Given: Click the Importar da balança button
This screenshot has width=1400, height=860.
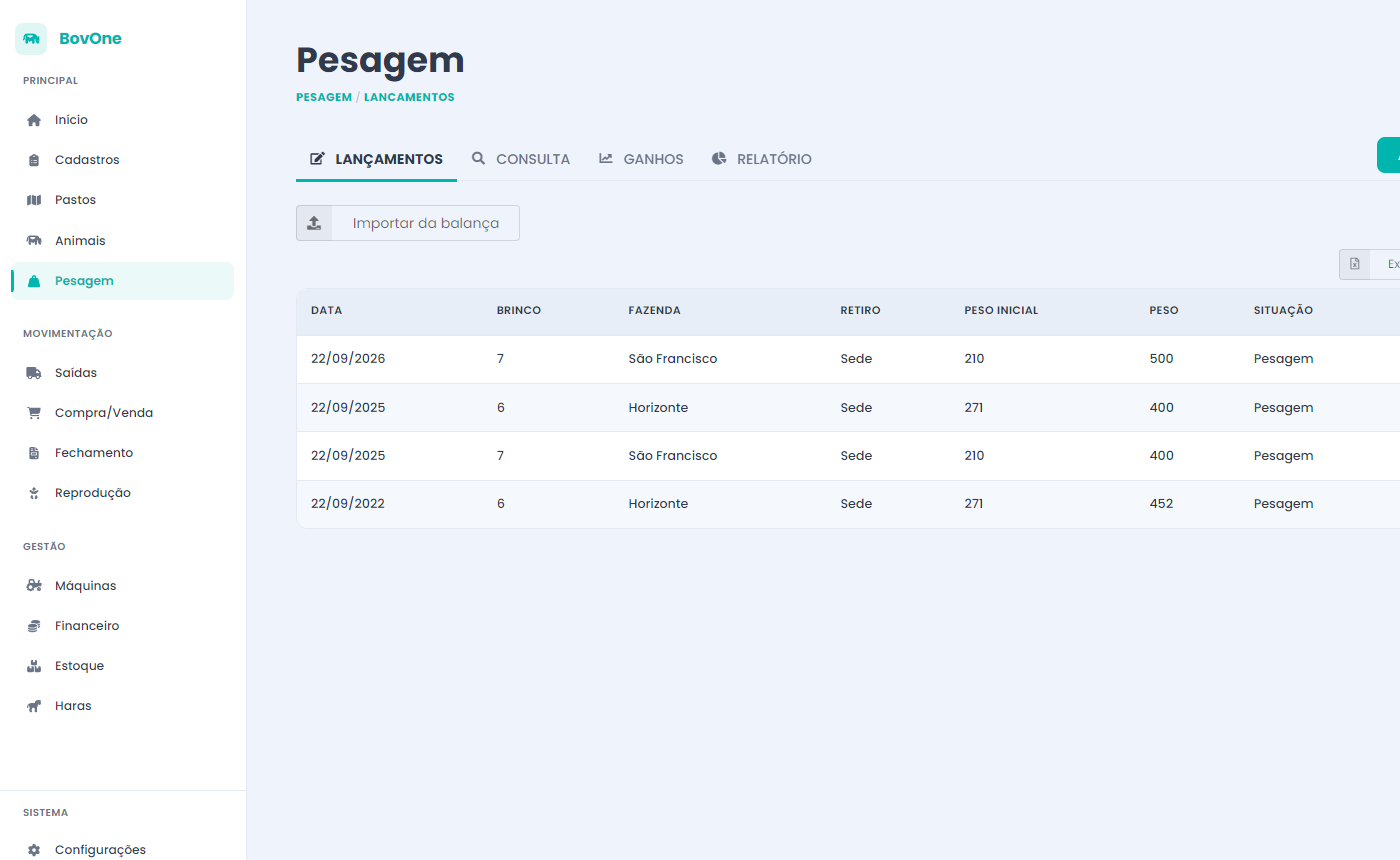Looking at the screenshot, I should tap(408, 223).
